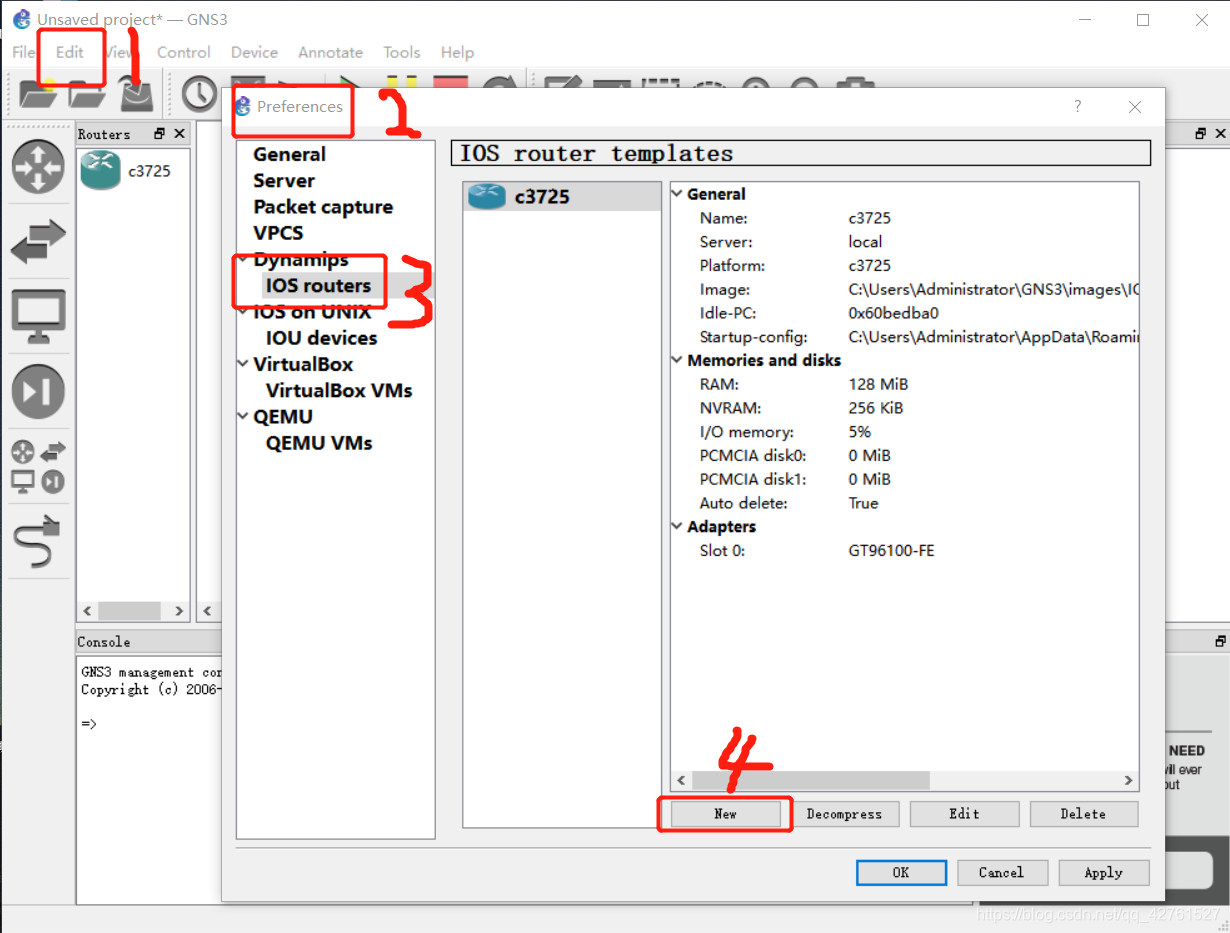Open the Edit menu
Image resolution: width=1230 pixels, height=933 pixels.
click(69, 52)
